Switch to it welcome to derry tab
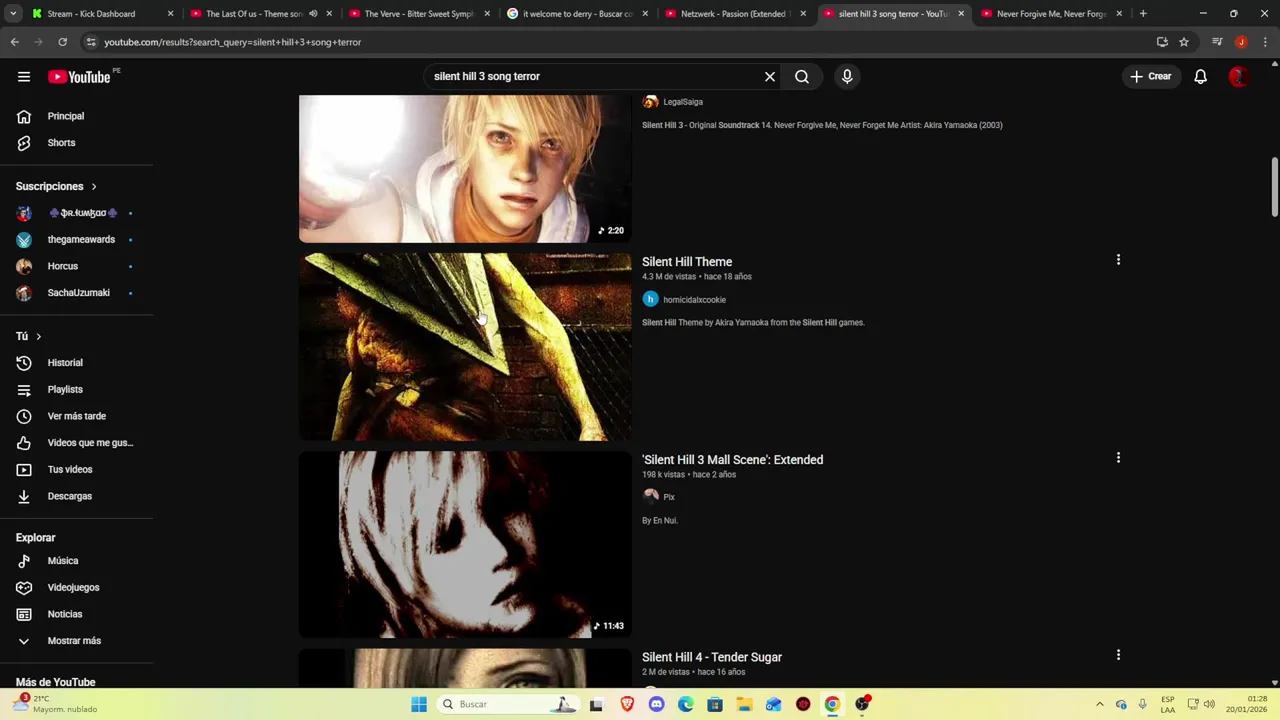 tap(577, 14)
